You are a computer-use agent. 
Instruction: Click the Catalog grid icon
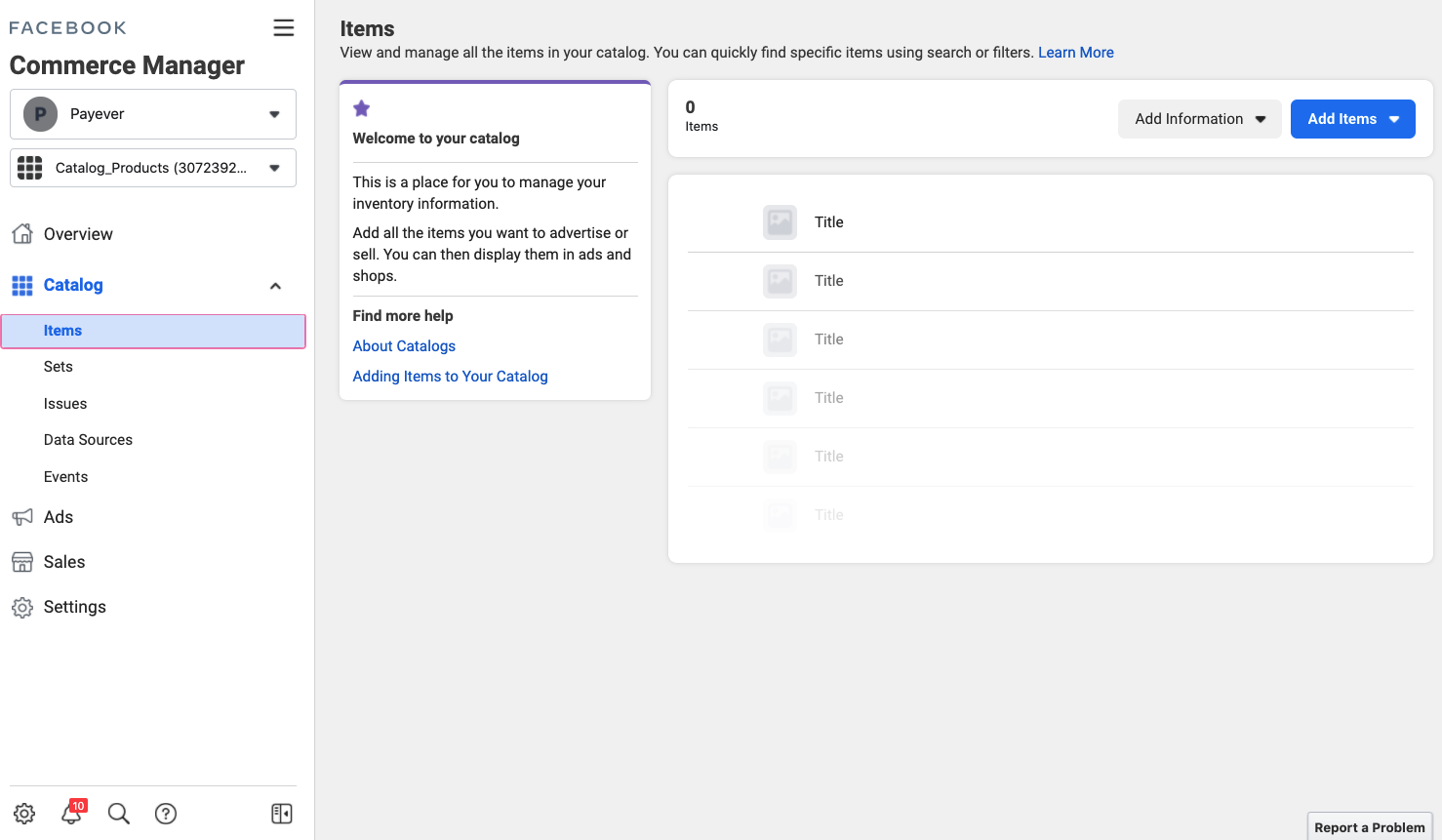22,285
